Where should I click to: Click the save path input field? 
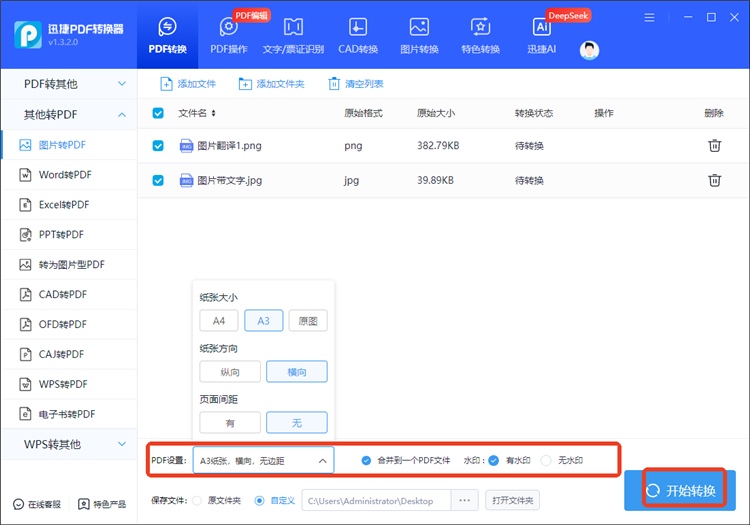(376, 501)
